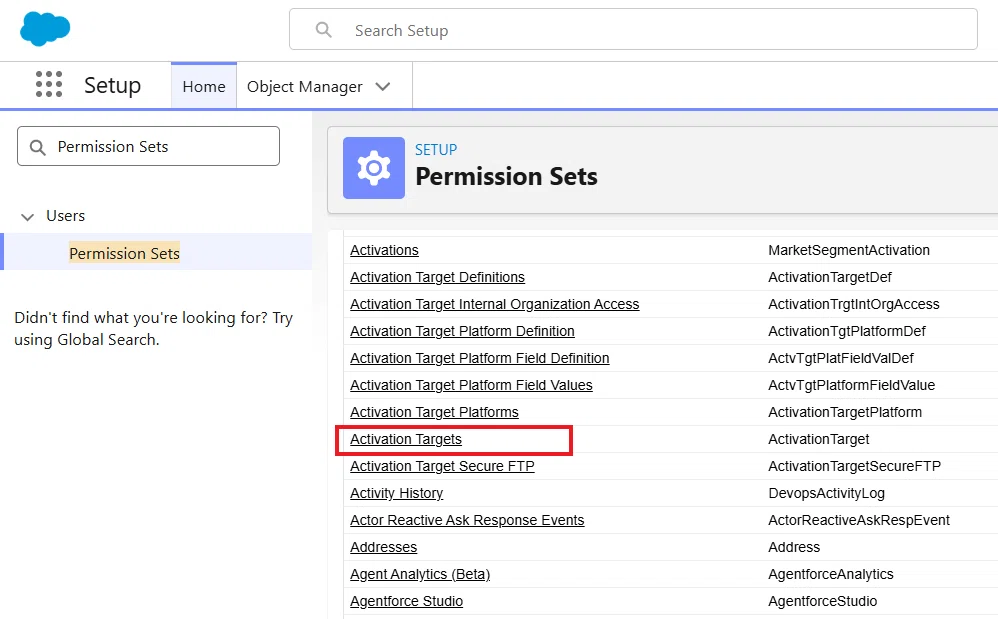Click the Global Search hint text
Image resolution: width=998 pixels, height=619 pixels.
[153, 328]
